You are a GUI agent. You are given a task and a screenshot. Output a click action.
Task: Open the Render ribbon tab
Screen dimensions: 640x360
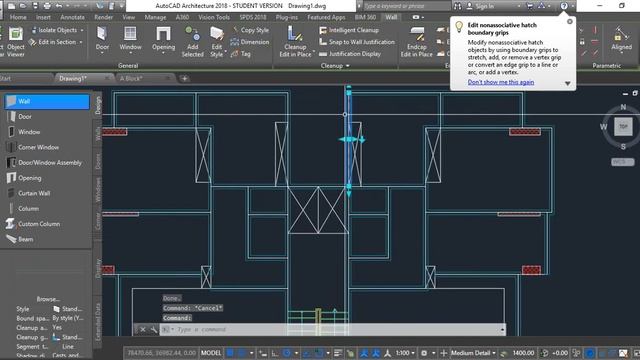point(104,17)
